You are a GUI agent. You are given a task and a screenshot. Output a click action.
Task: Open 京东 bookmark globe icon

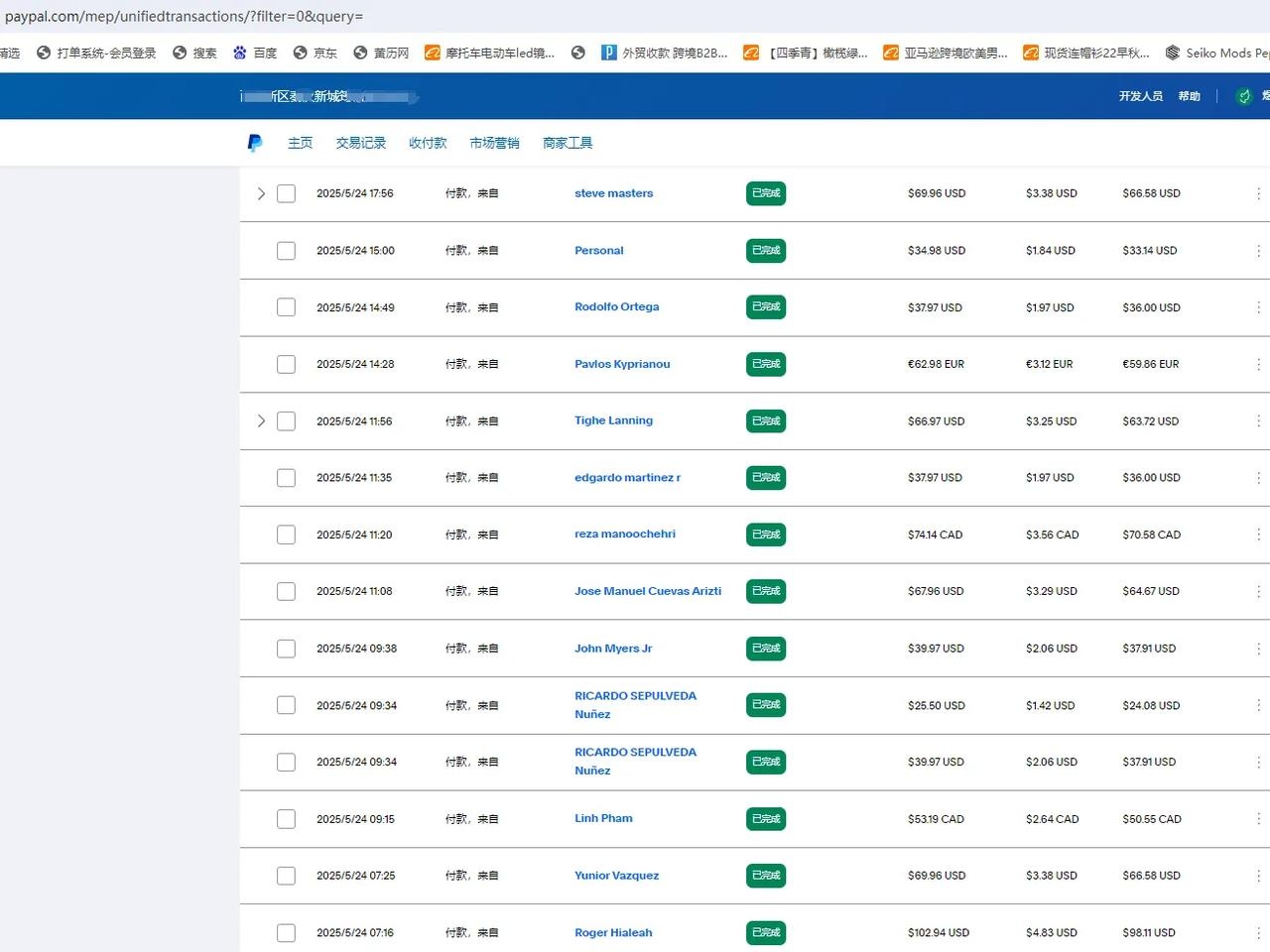(300, 53)
